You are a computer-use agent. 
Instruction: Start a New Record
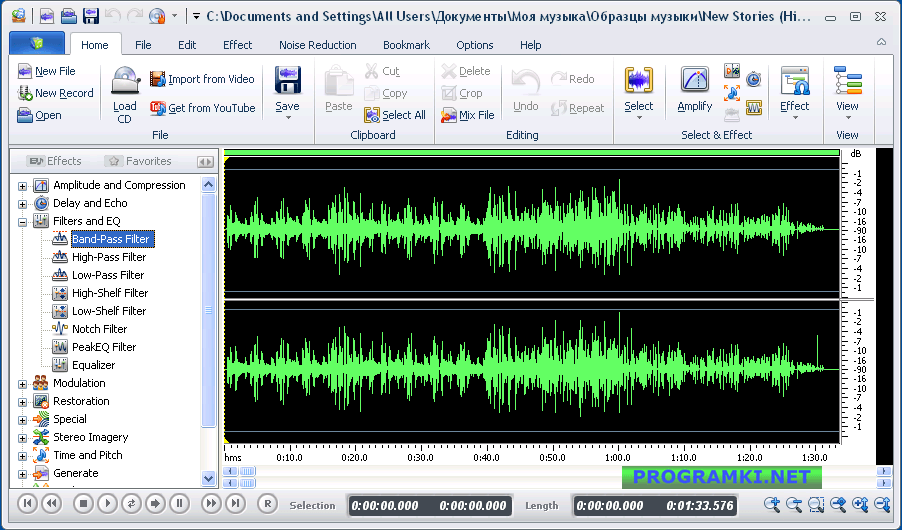(x=55, y=93)
